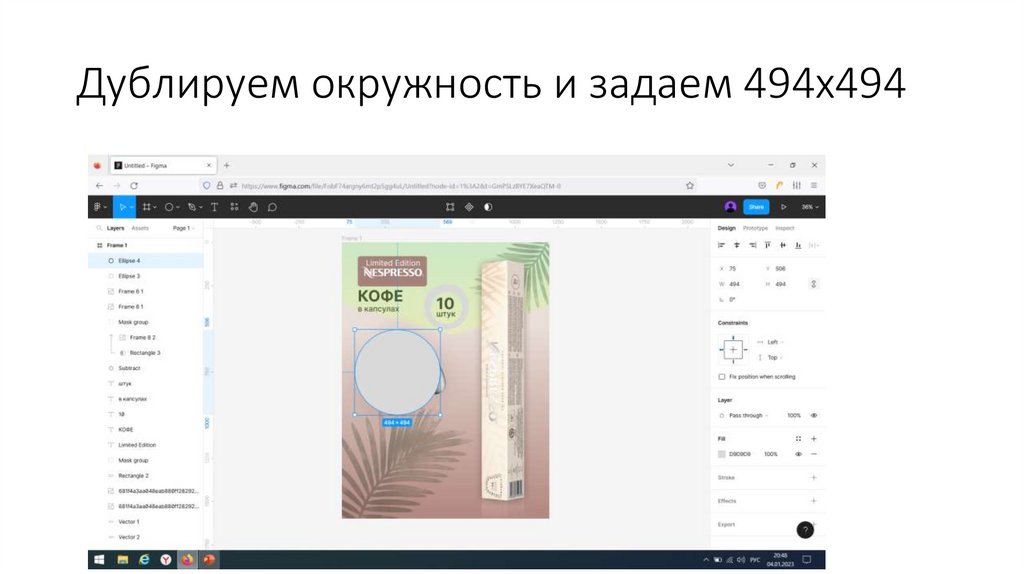Toggle fill visibility eye icon

798,454
